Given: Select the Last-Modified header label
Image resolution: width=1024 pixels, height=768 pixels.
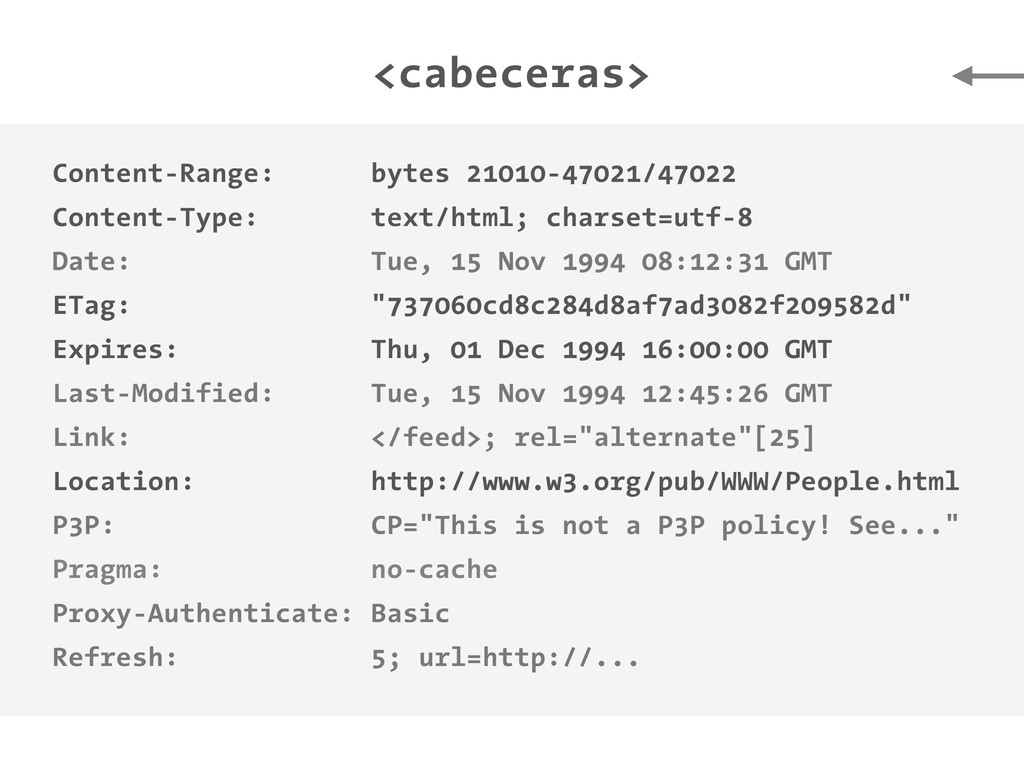Looking at the screenshot, I should [x=163, y=394].
